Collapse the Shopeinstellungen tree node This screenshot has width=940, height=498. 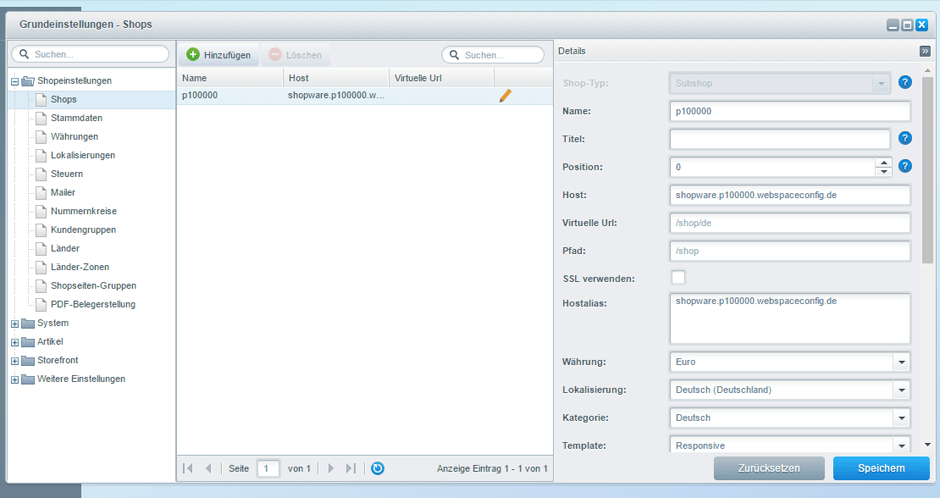pyautogui.click(x=15, y=82)
